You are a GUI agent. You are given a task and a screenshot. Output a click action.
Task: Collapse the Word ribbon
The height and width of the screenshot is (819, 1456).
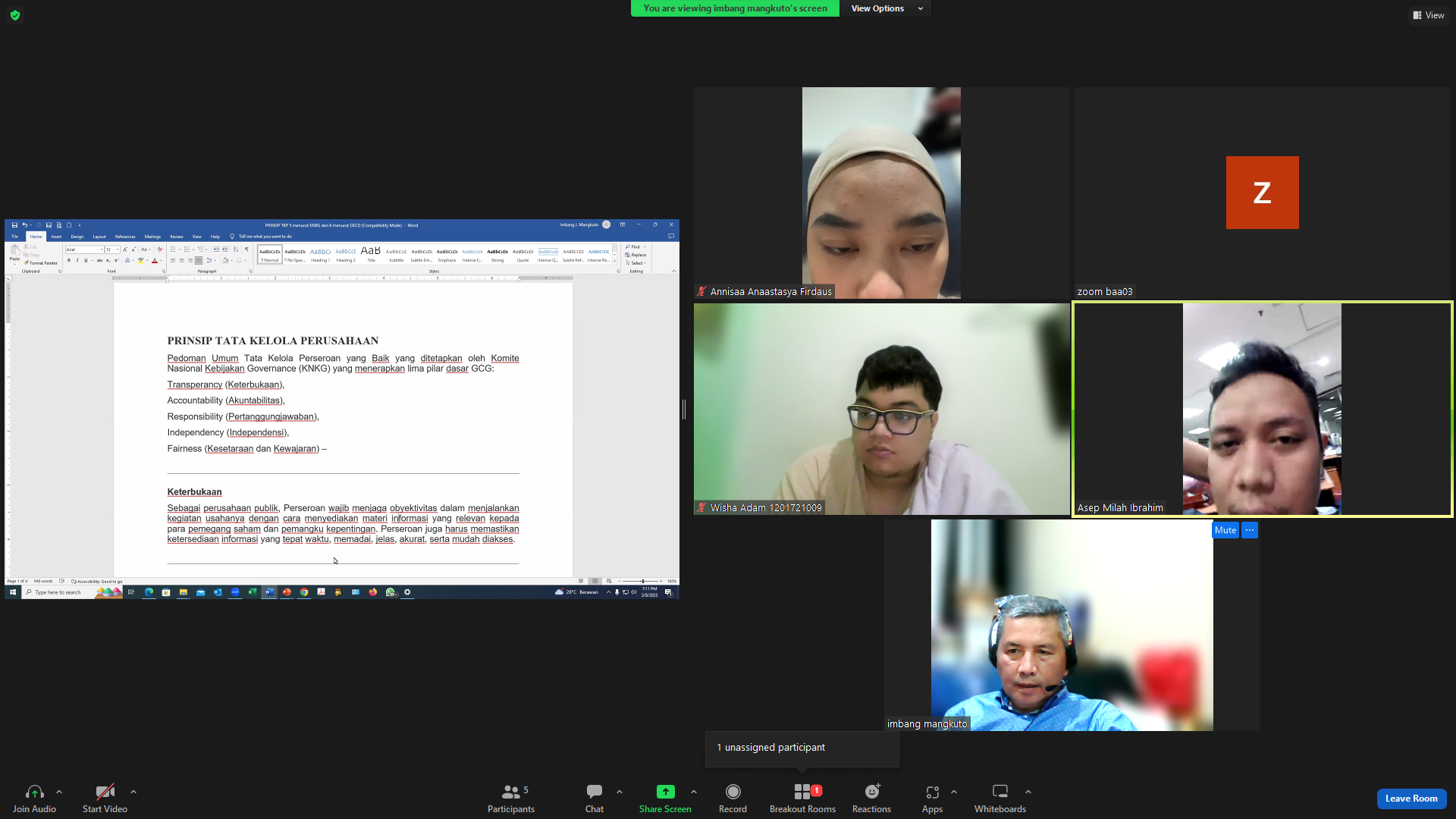tap(673, 271)
